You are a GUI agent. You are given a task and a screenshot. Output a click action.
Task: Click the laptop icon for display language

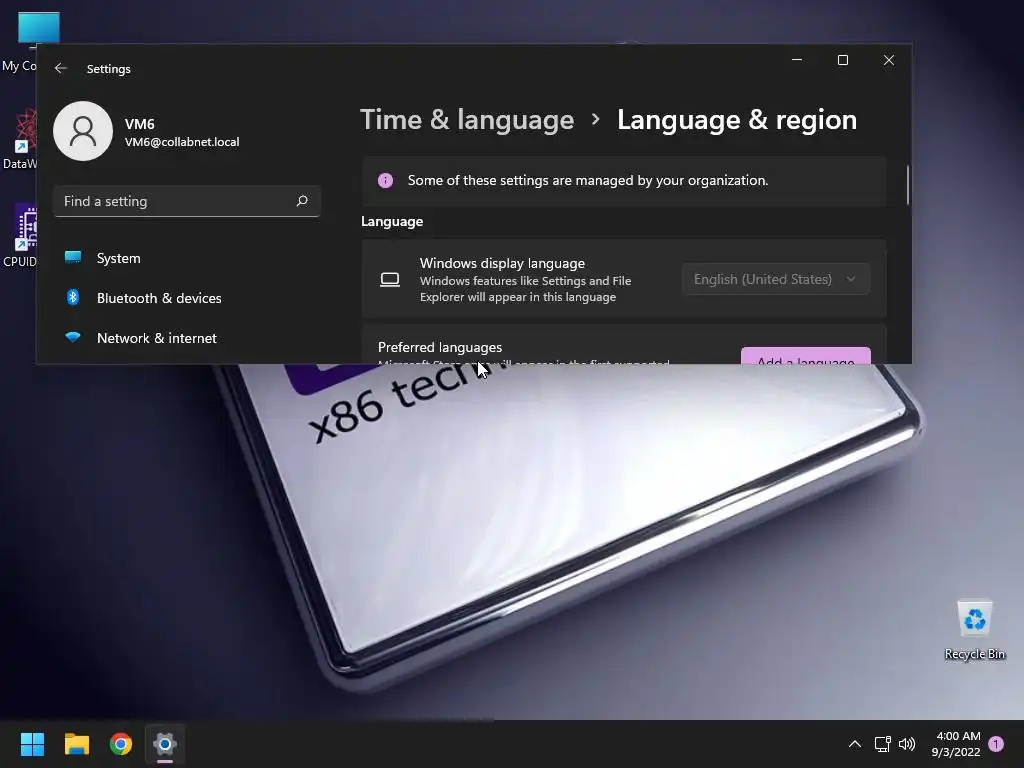pos(390,280)
